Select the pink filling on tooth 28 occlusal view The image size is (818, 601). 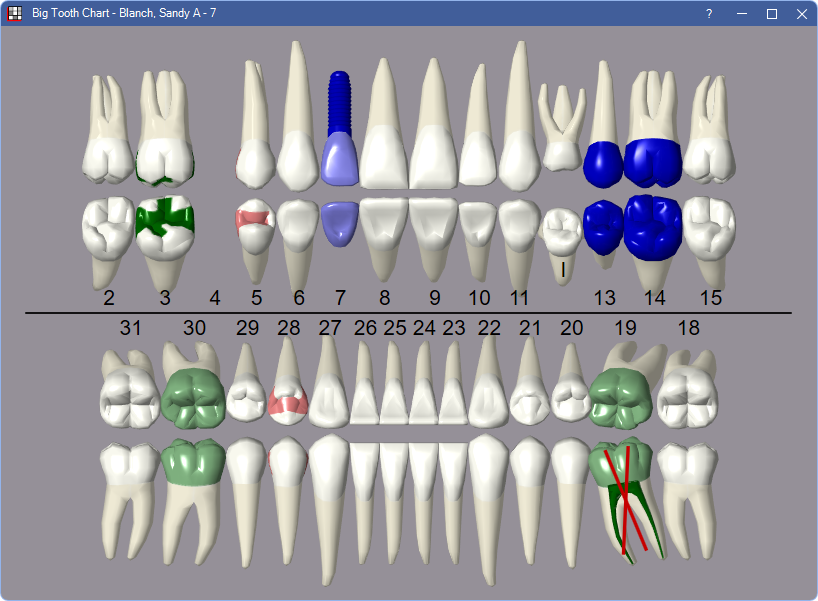click(x=288, y=400)
